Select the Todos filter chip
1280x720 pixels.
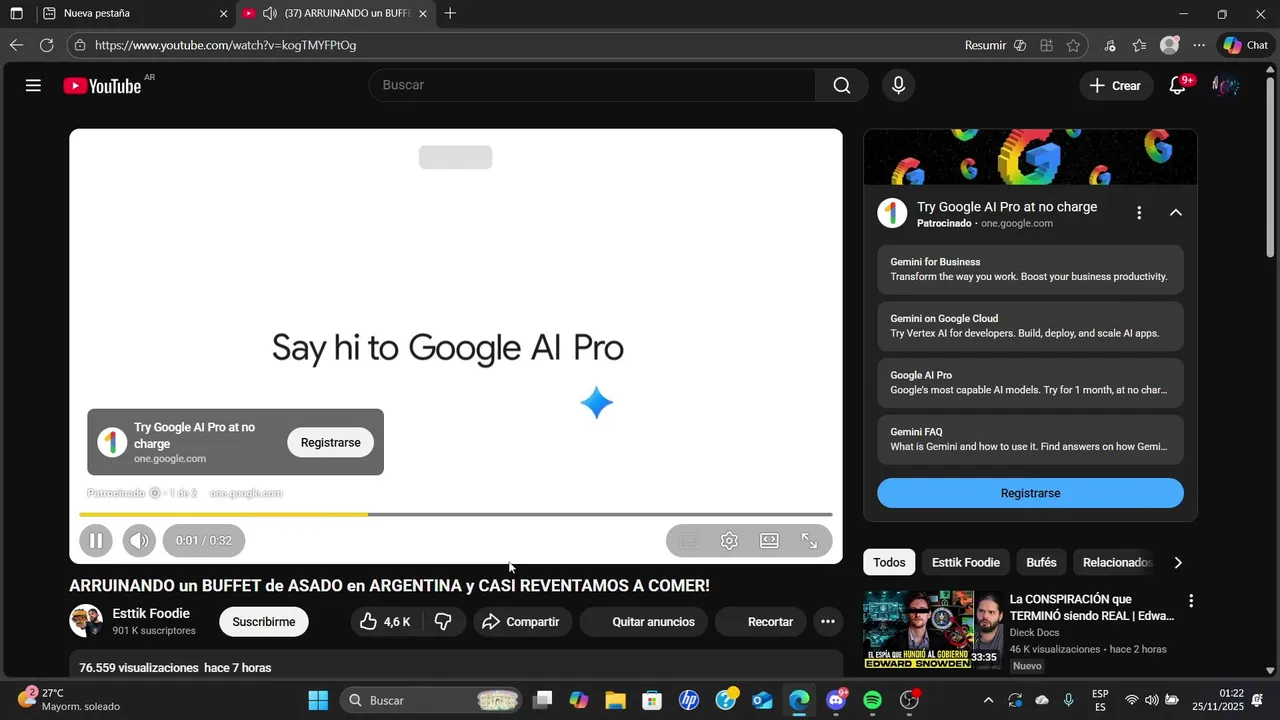pos(889,563)
